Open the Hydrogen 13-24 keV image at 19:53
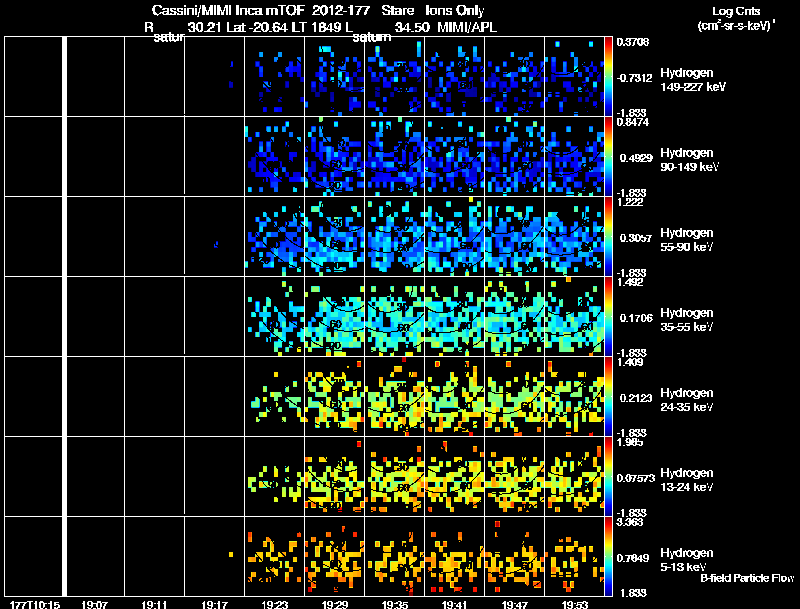The height and width of the screenshot is (609, 800). (x=574, y=476)
